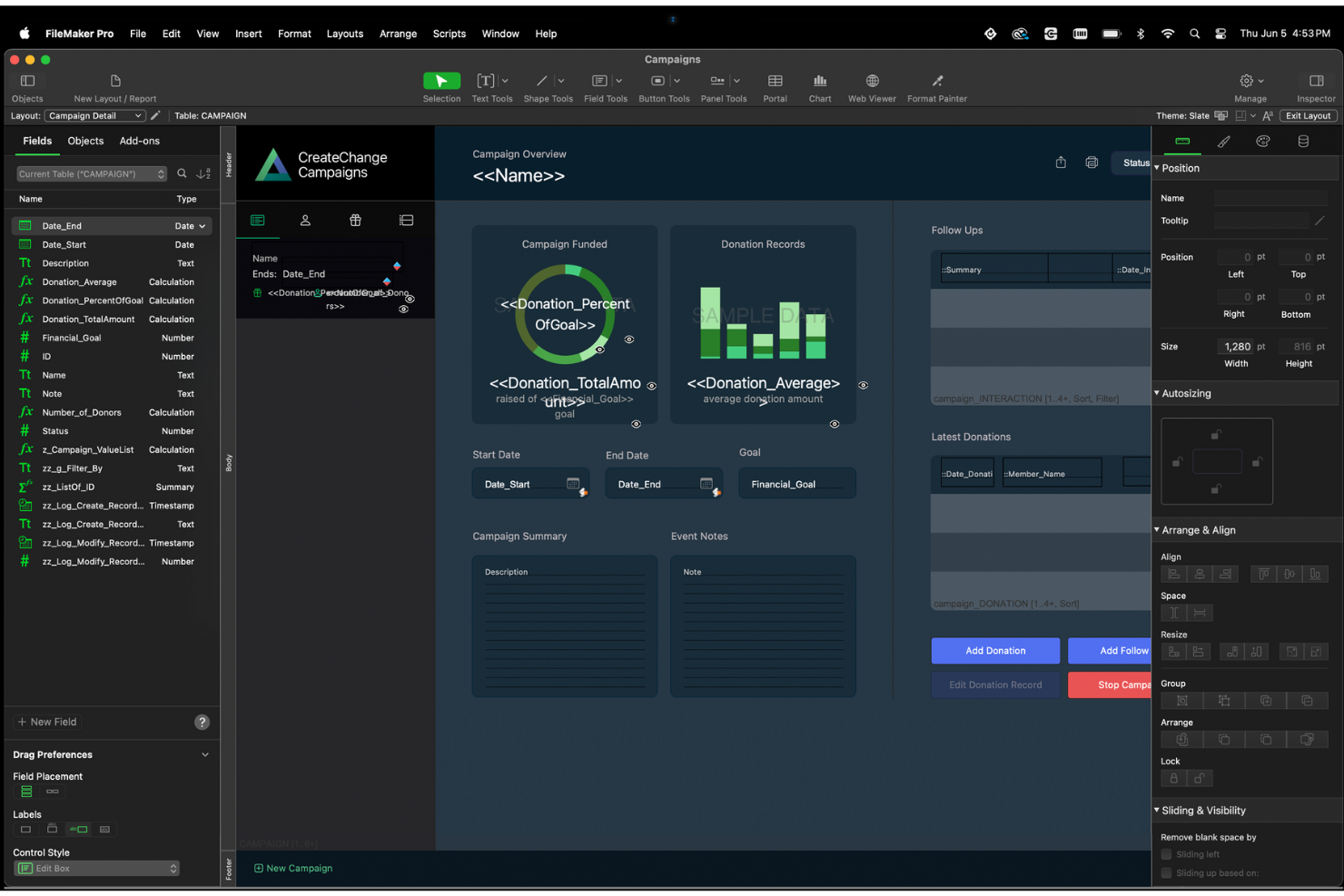This screenshot has height=896, width=1344.
Task: Open the Layouts menu
Action: point(345,34)
